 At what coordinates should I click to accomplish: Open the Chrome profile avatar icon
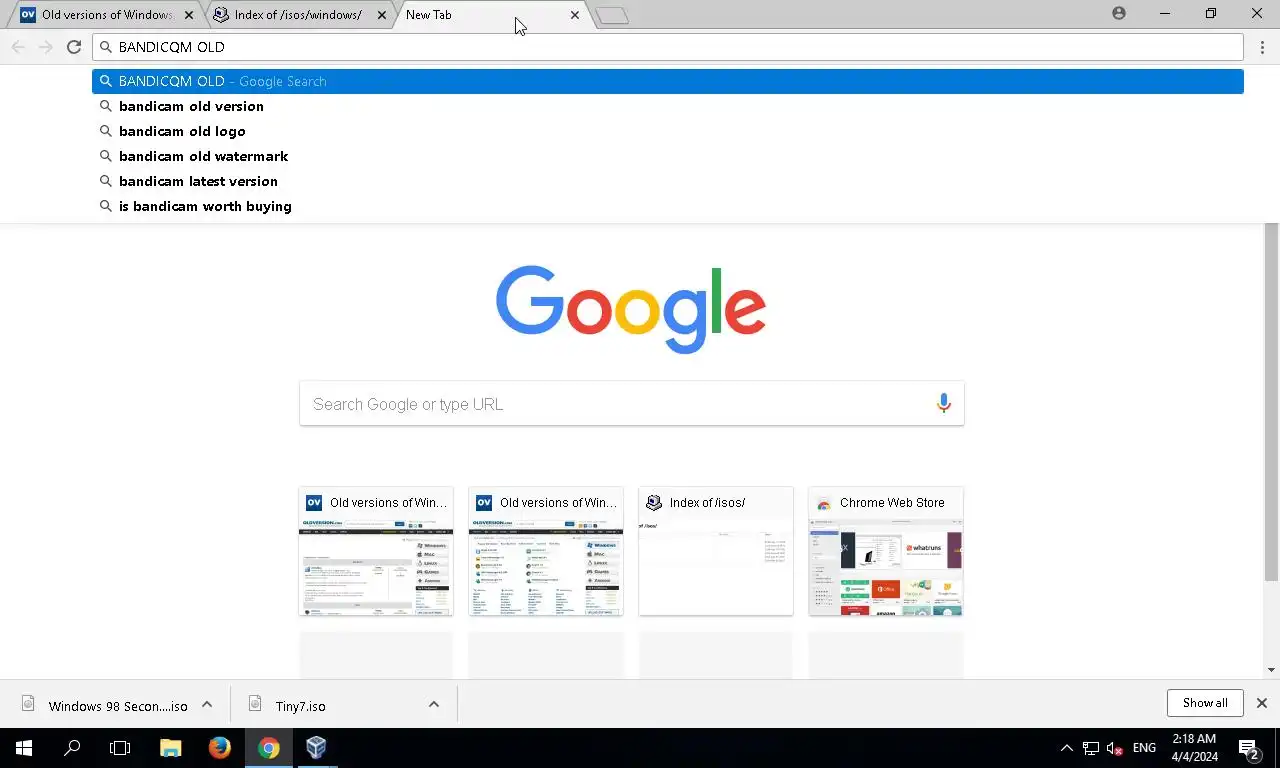(x=1118, y=14)
